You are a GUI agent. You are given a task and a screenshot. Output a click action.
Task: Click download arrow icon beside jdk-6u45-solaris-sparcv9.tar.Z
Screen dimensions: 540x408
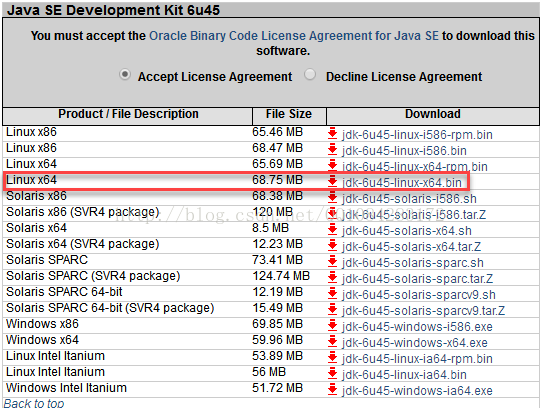tap(332, 310)
